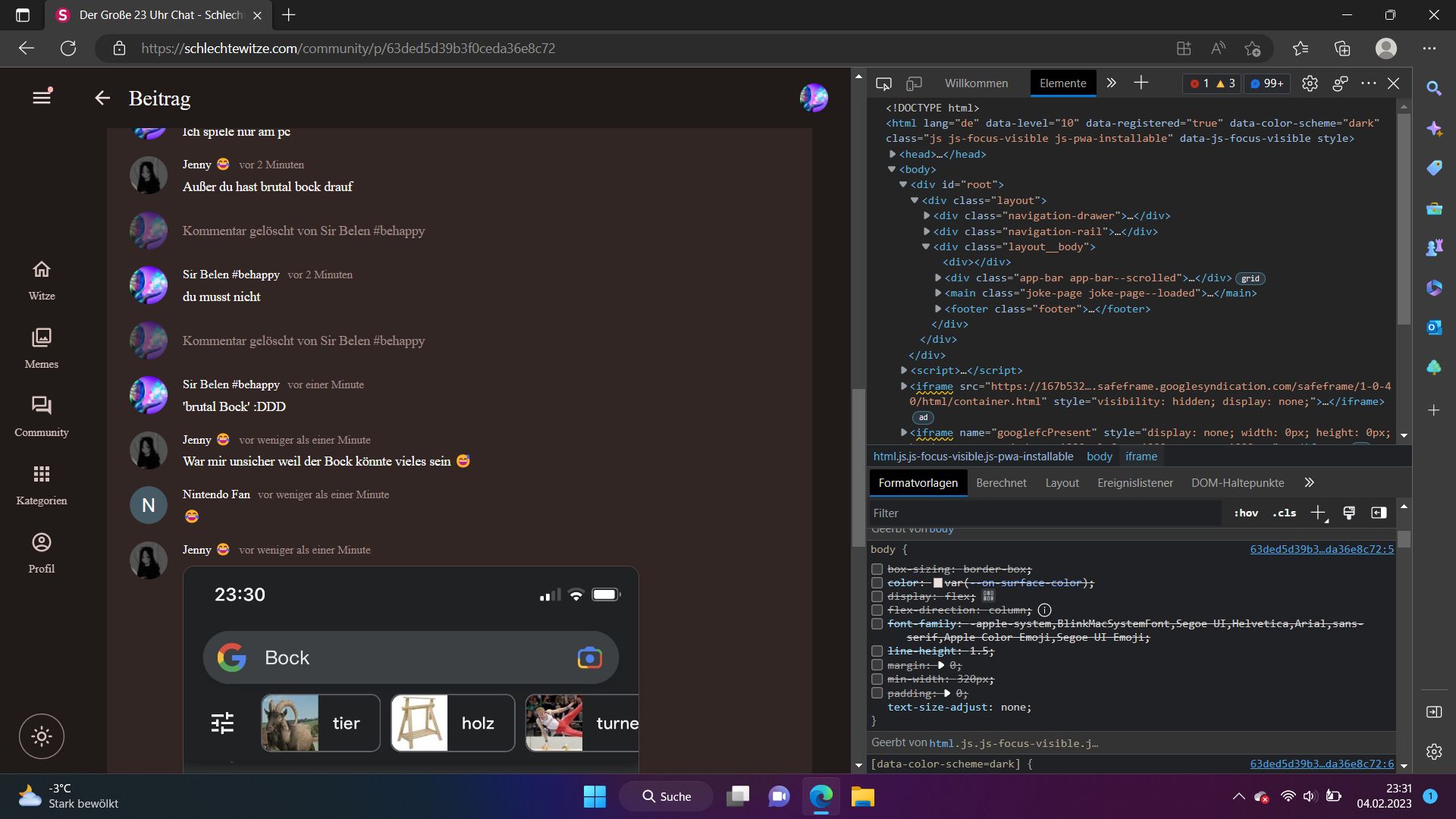Open the 99+ issues counter

click(1266, 83)
